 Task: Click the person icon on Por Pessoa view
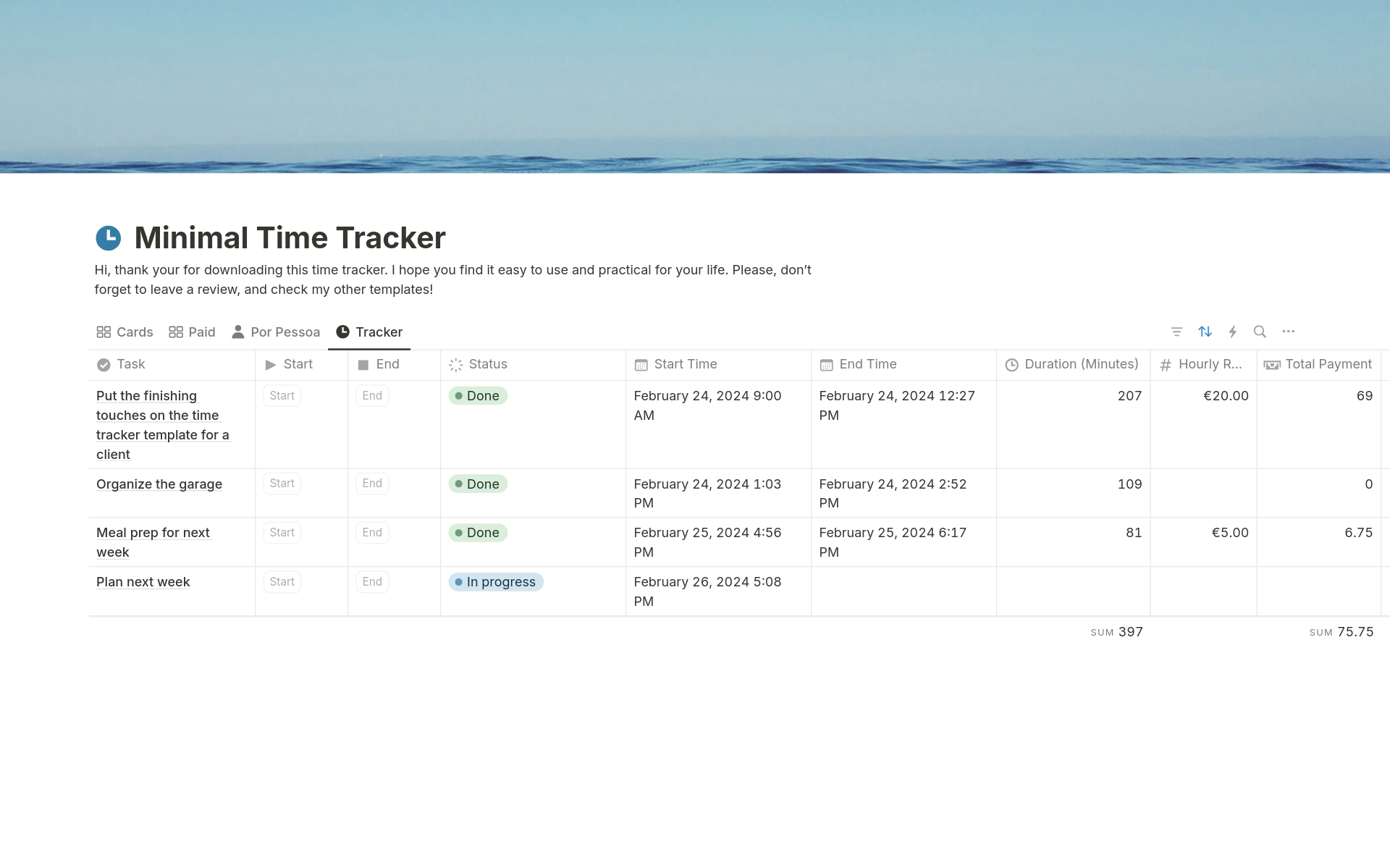[x=237, y=332]
